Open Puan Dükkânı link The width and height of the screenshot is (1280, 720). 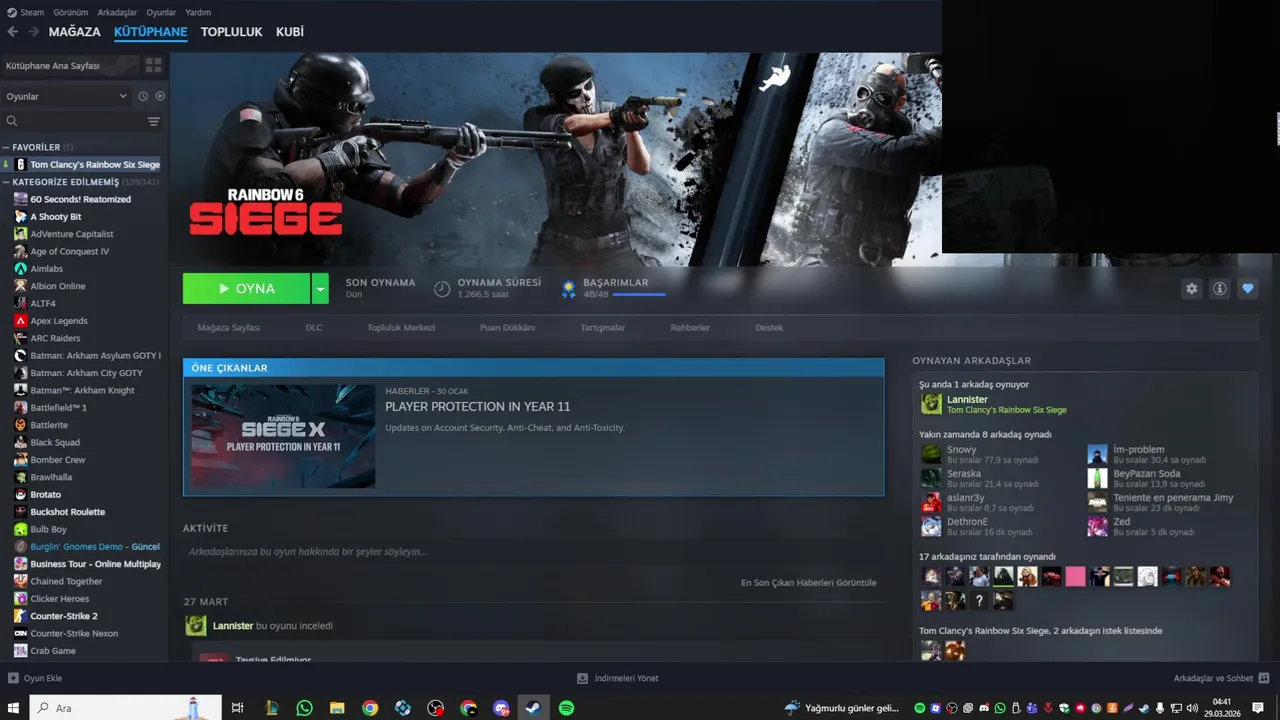tap(507, 328)
